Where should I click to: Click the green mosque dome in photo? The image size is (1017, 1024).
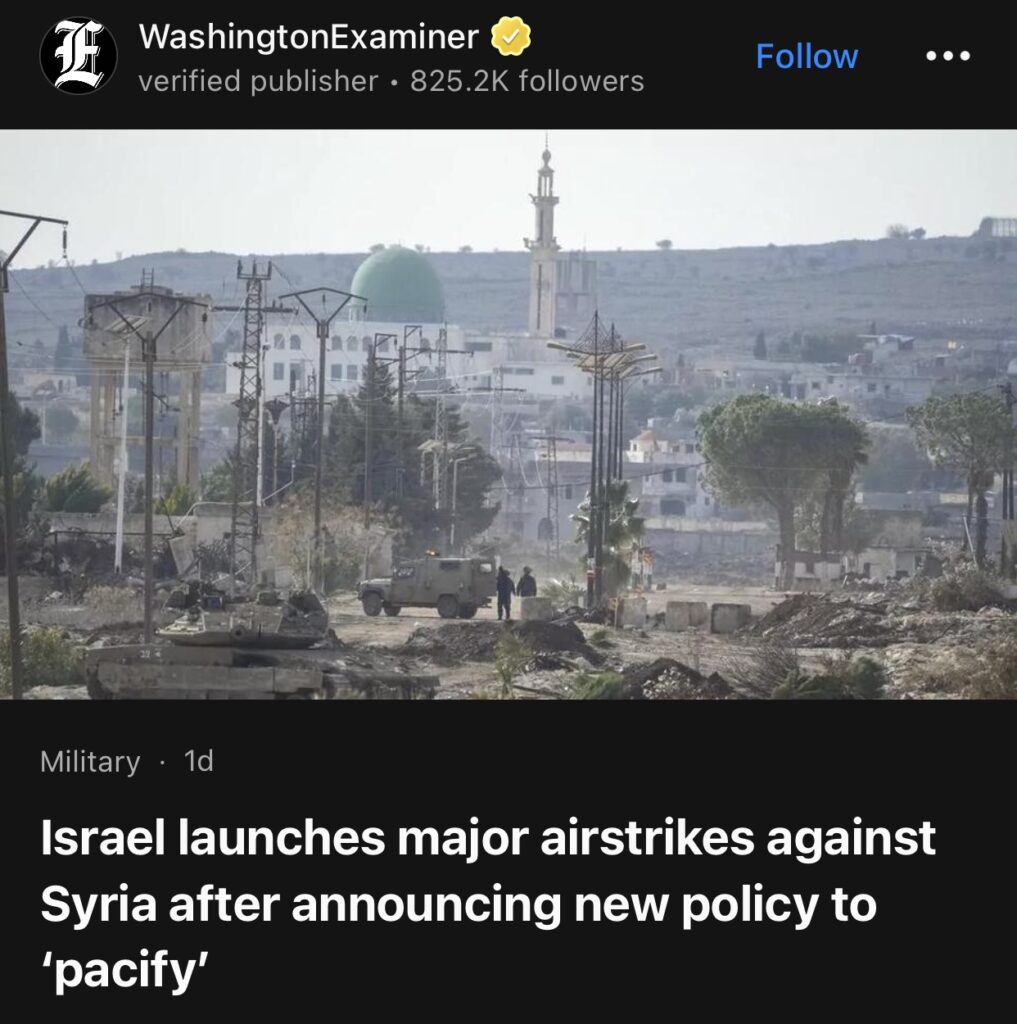coord(397,284)
